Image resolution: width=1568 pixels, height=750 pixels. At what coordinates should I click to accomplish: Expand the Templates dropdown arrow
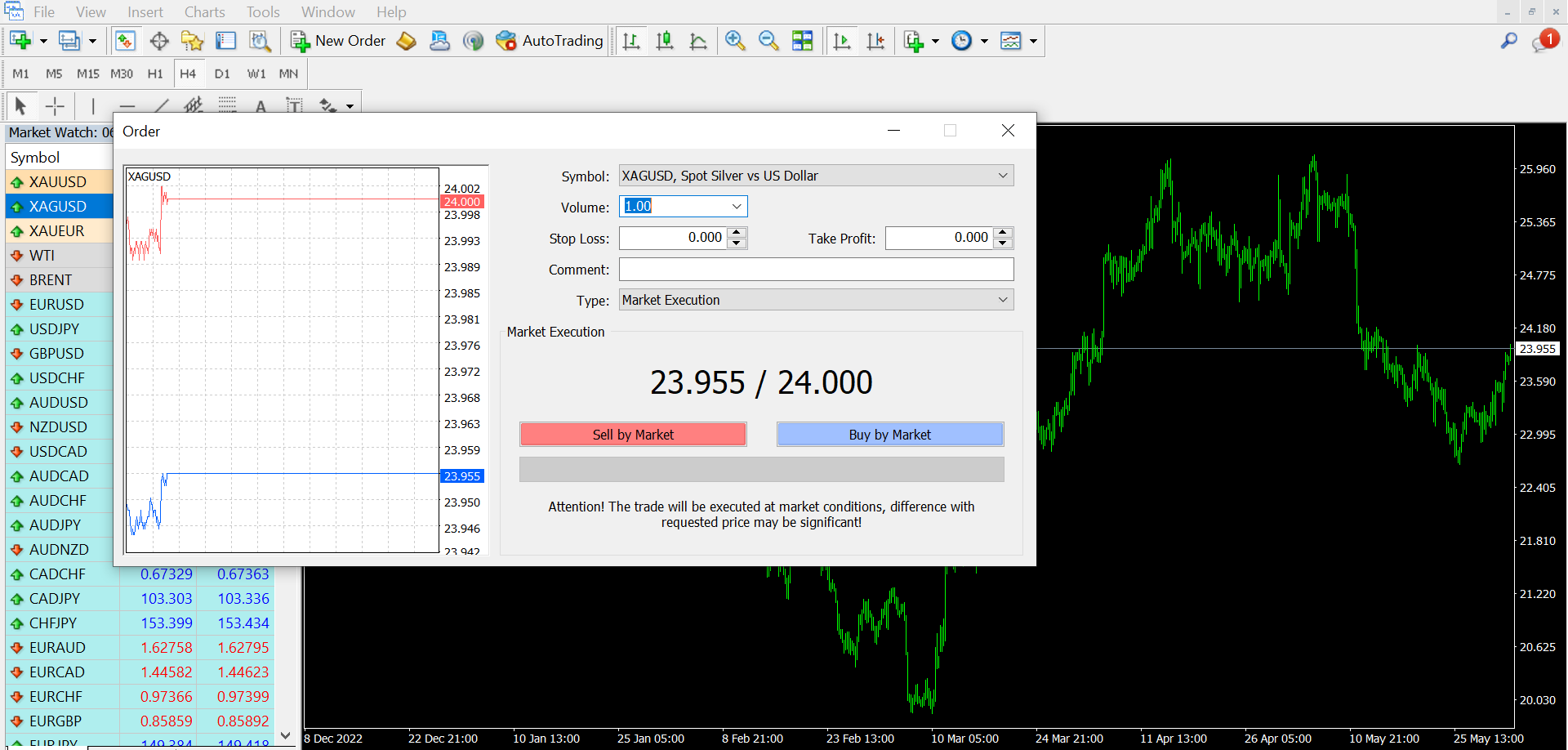(x=1033, y=41)
